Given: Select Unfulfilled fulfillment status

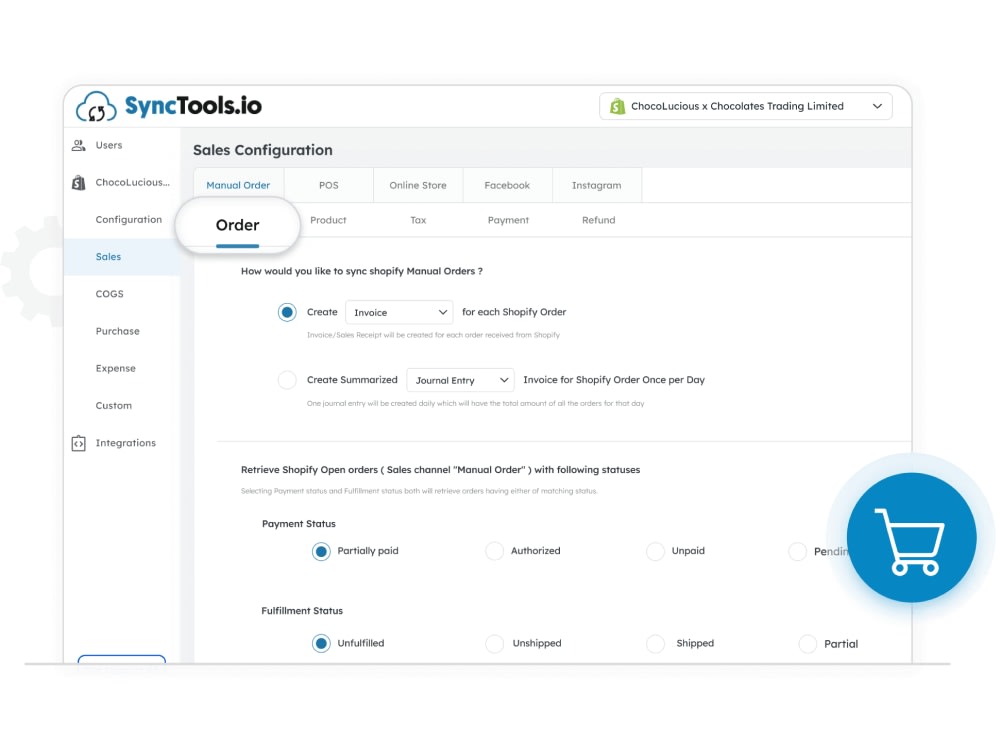Looking at the screenshot, I should 321,643.
